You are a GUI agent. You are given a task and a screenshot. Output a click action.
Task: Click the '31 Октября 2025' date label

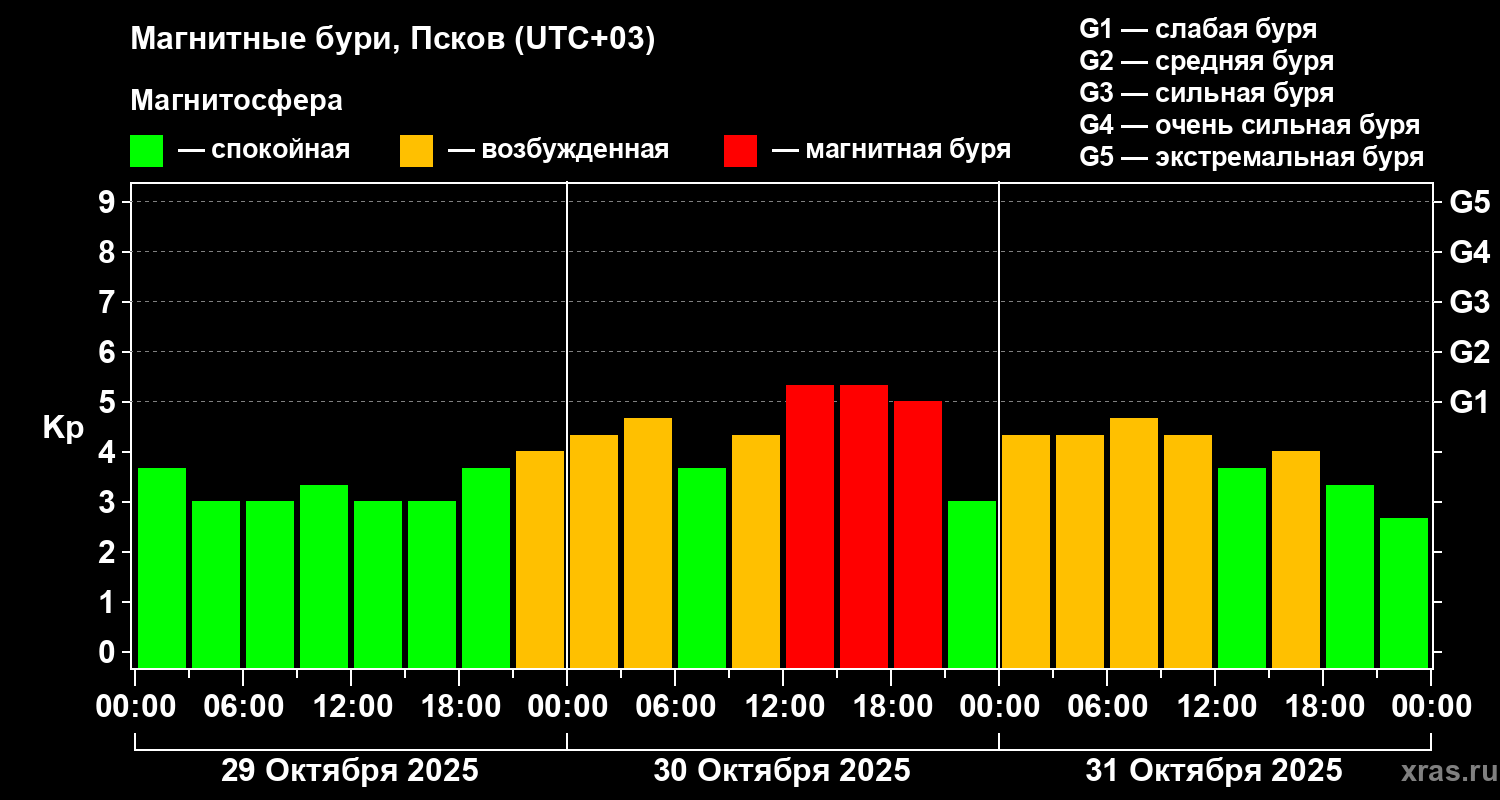pos(1214,771)
